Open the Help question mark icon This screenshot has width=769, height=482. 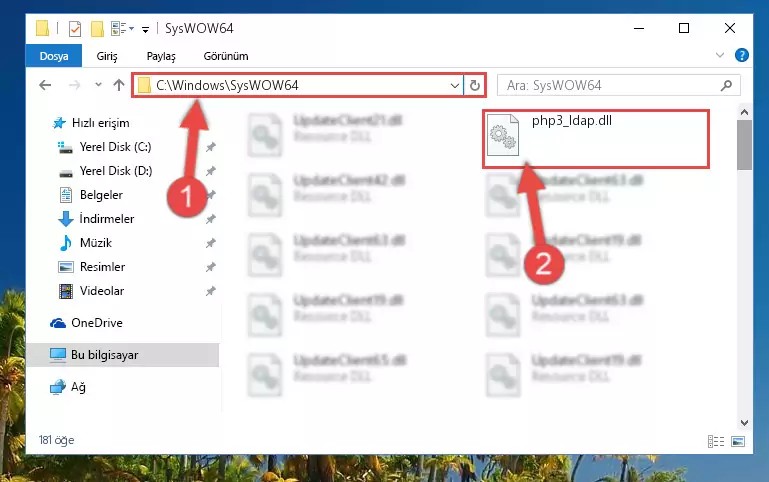742,55
